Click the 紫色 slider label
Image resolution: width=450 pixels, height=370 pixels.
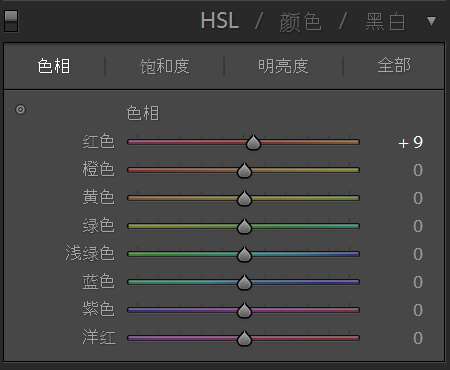tap(99, 309)
